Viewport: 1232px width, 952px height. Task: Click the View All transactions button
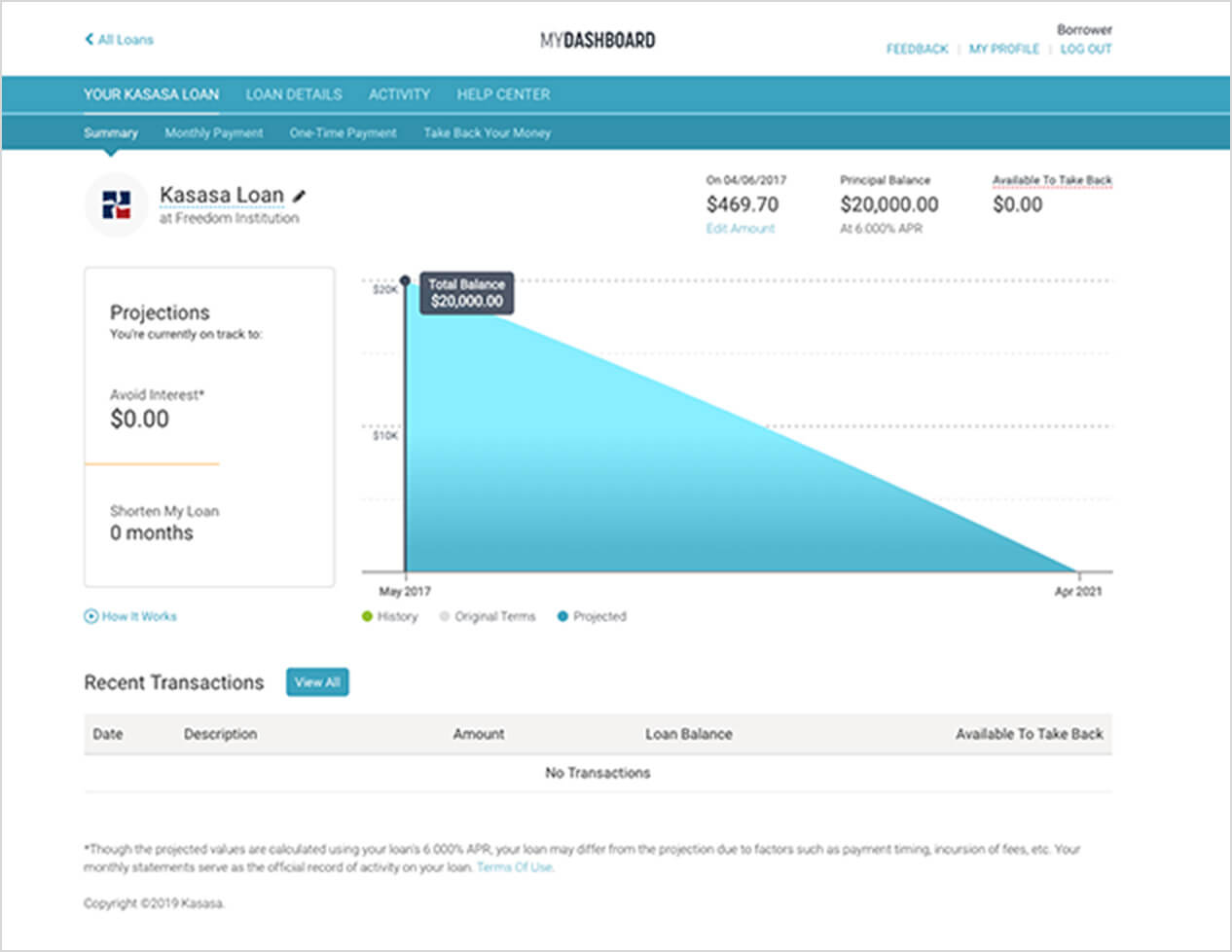click(x=317, y=682)
